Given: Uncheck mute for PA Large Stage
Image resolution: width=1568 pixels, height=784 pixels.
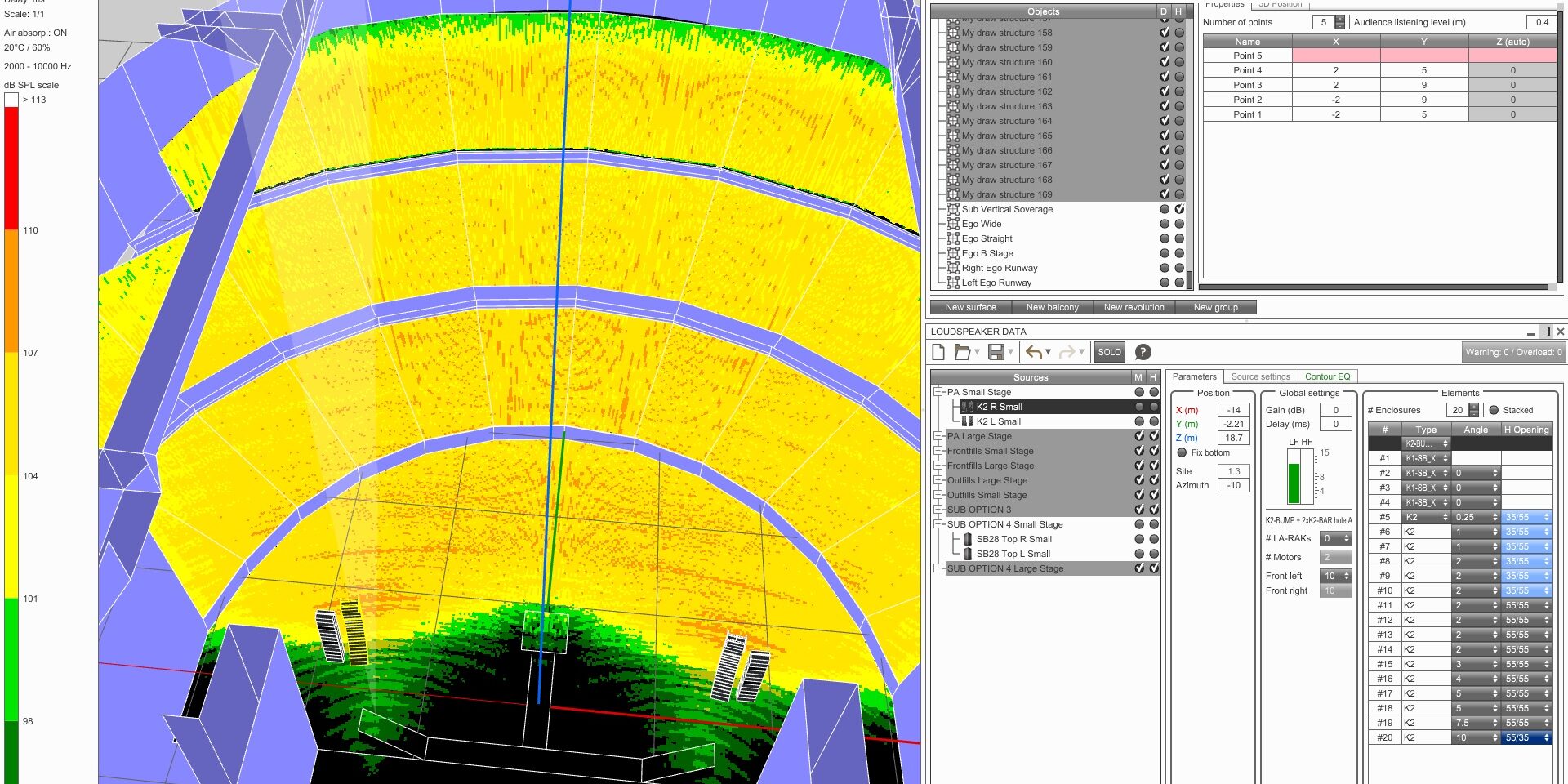Looking at the screenshot, I should [x=1139, y=436].
